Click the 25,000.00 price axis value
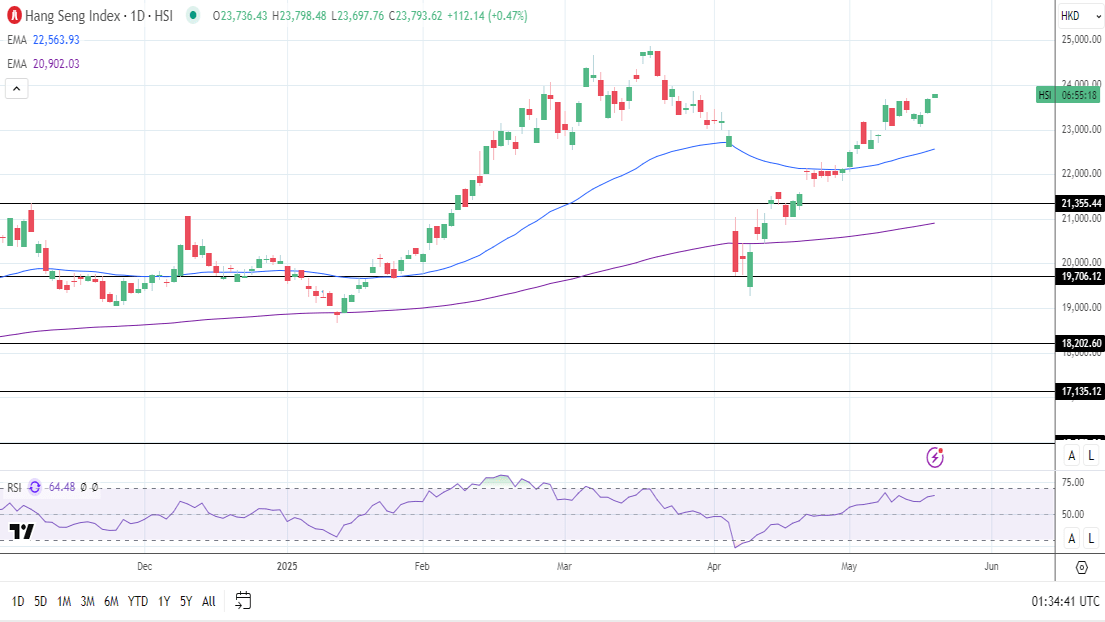1105x622 pixels. [x=1081, y=39]
